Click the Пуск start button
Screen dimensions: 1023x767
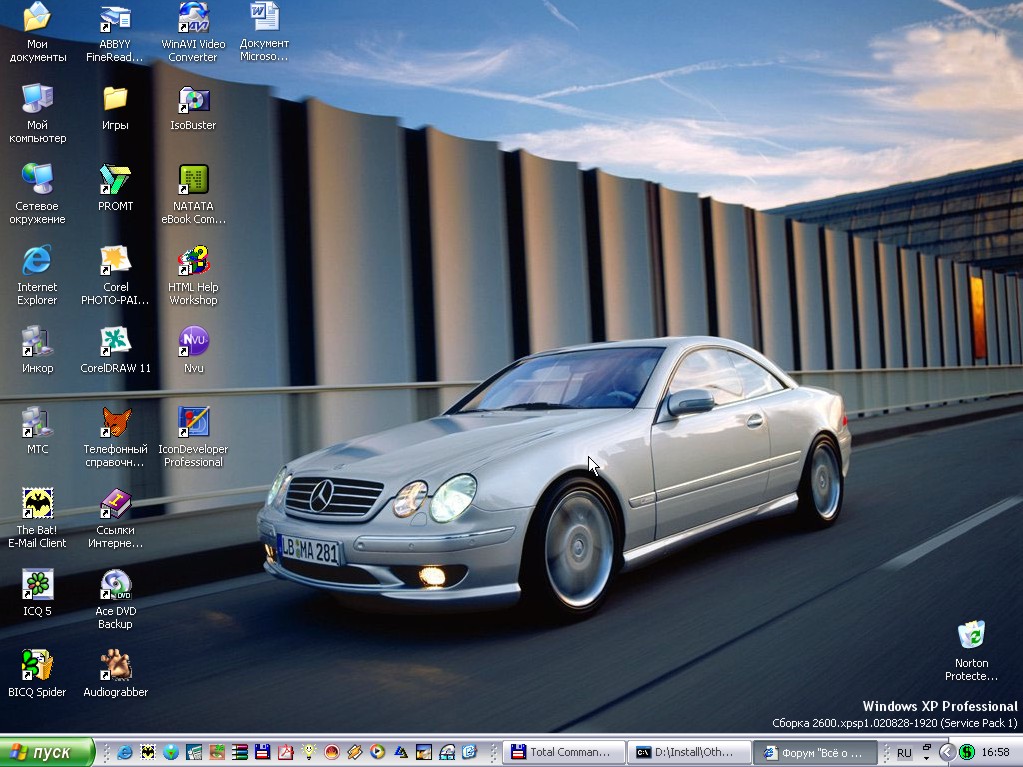point(47,752)
